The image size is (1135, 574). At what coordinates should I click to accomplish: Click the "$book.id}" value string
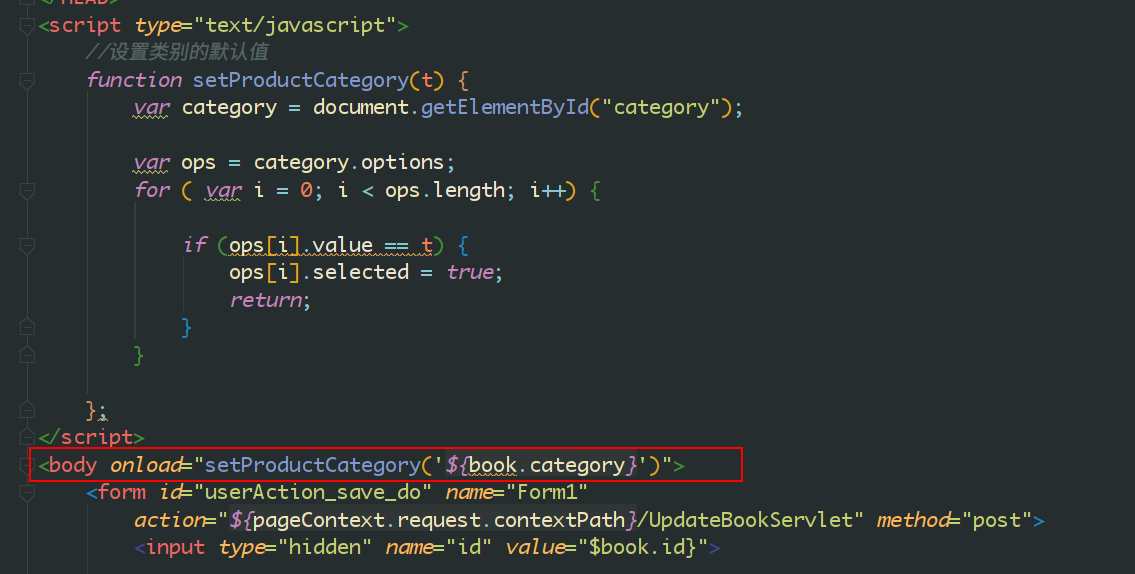[642, 547]
